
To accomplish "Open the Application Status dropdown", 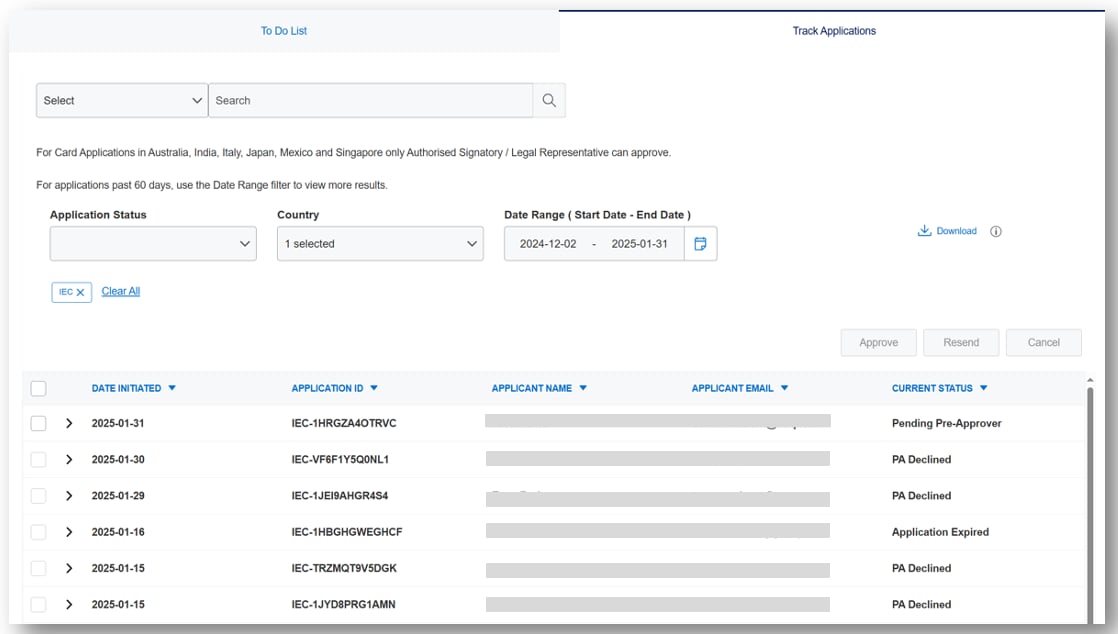I will point(152,243).
